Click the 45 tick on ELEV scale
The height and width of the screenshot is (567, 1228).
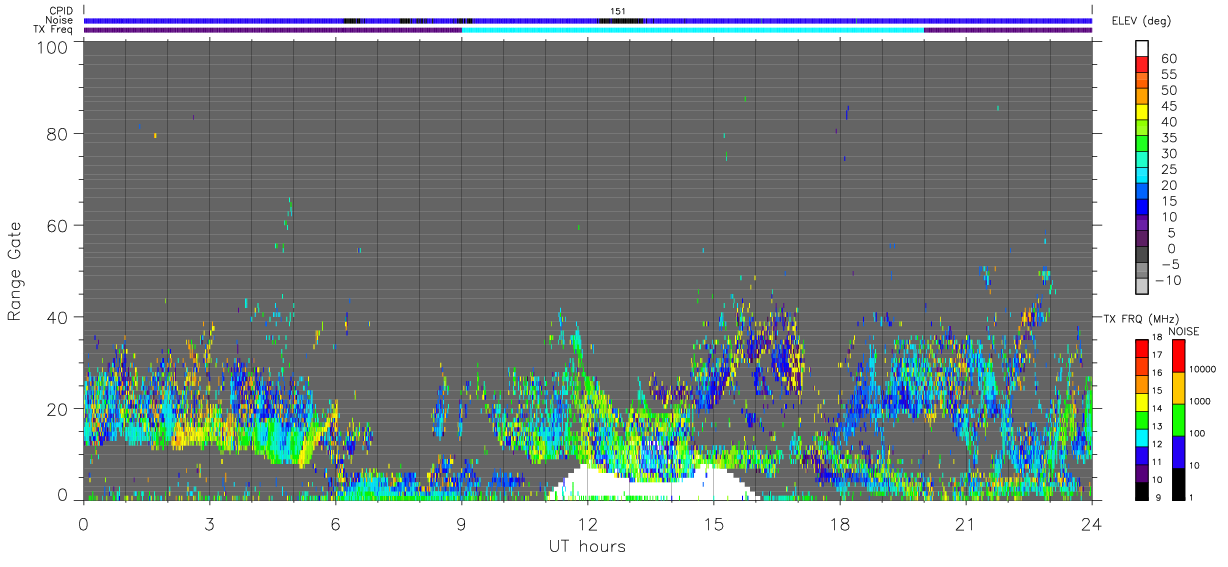point(1167,106)
